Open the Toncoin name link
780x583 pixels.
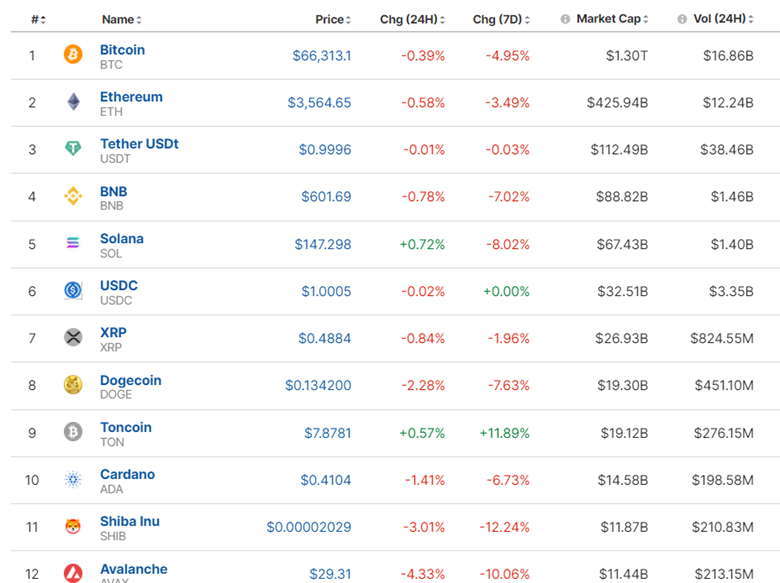[x=126, y=427]
